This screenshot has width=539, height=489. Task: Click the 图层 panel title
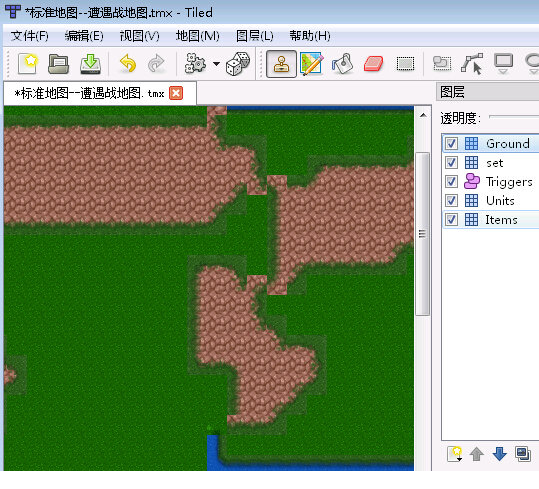click(452, 92)
